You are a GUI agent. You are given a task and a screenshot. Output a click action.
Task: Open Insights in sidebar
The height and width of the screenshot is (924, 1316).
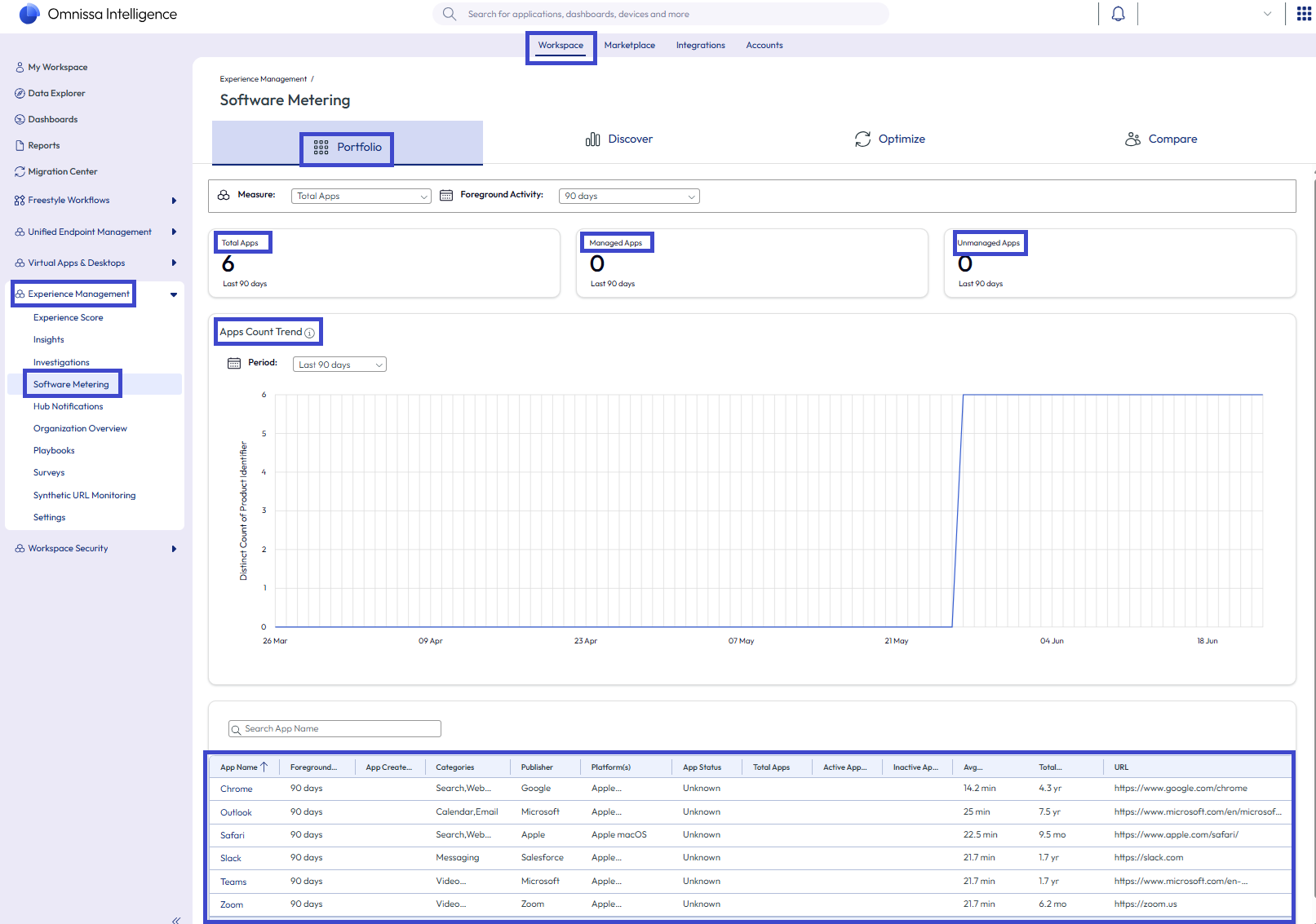(x=49, y=340)
